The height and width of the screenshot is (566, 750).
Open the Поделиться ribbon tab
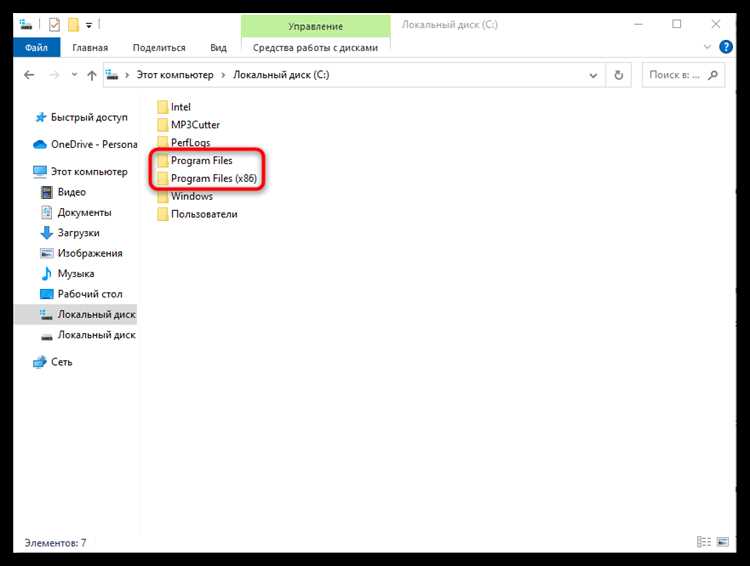tap(159, 47)
